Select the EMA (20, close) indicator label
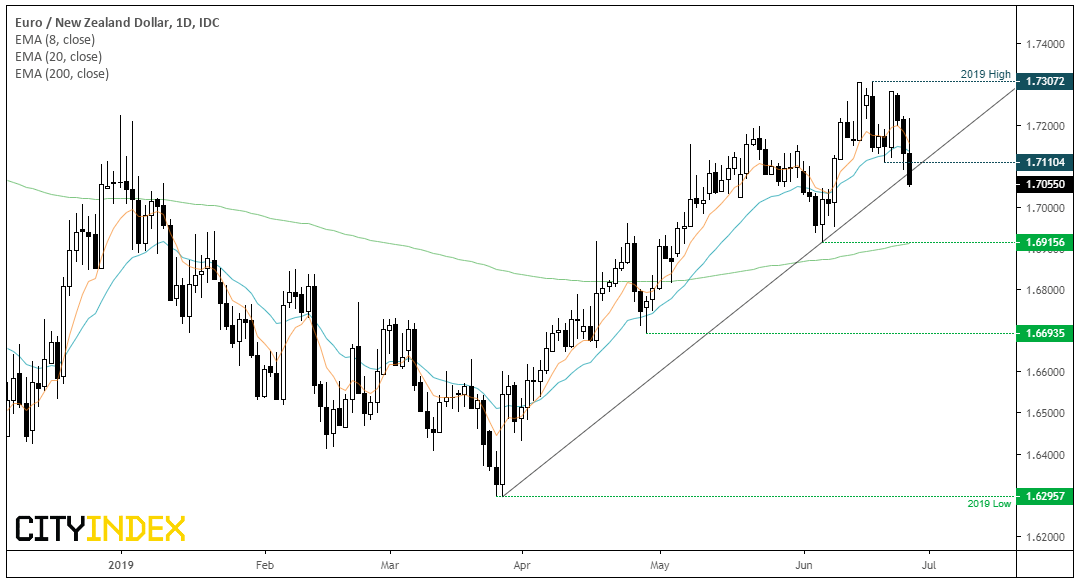 (58, 56)
